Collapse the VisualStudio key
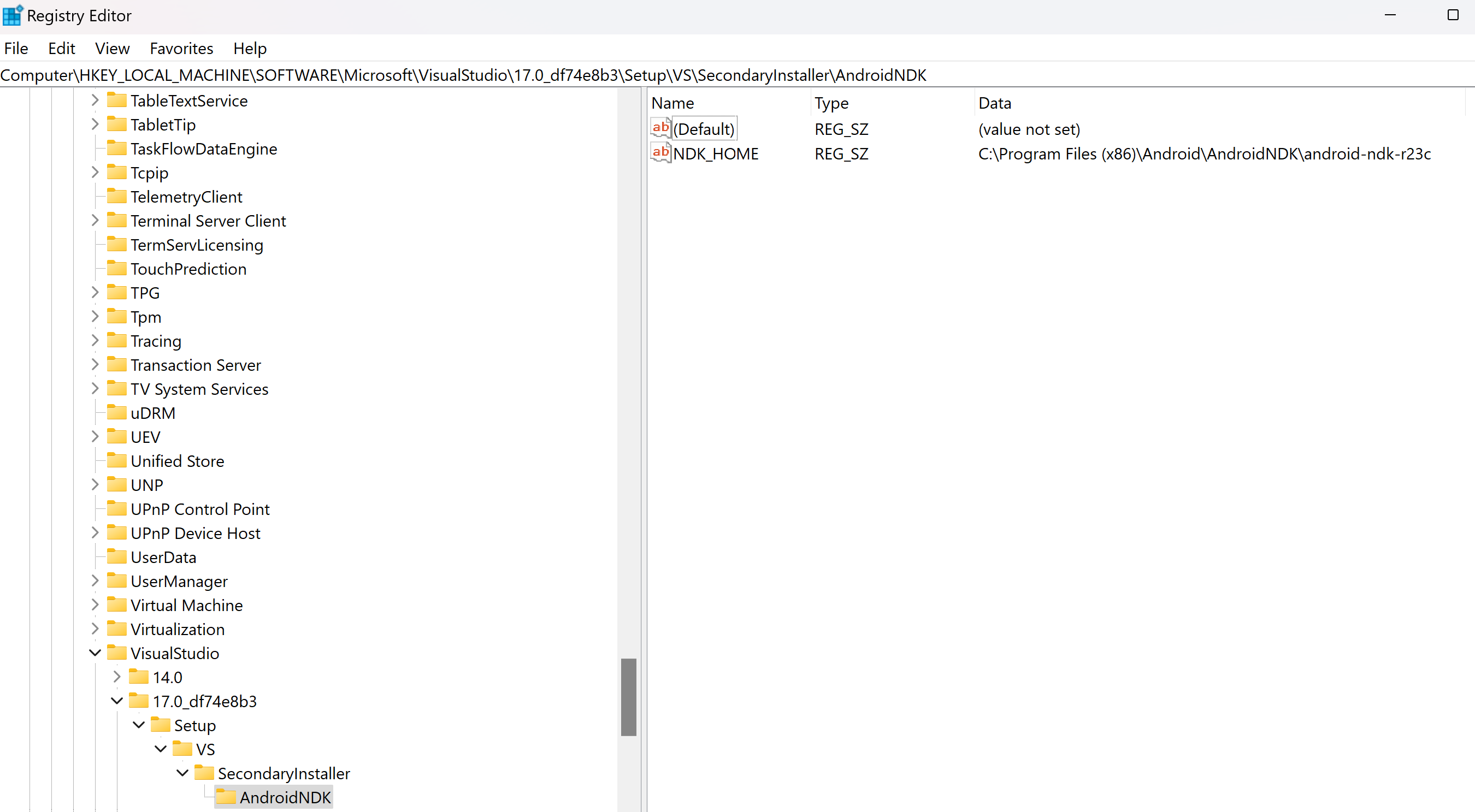 tap(95, 653)
